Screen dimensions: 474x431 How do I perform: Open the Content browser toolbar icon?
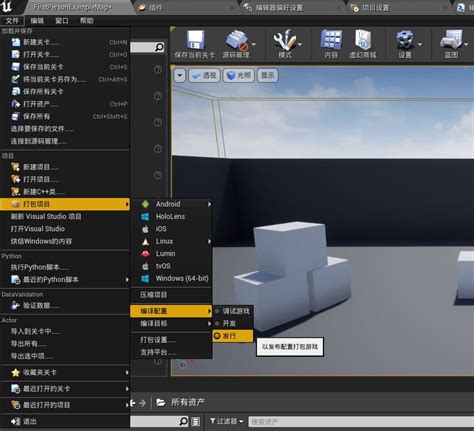tap(331, 40)
